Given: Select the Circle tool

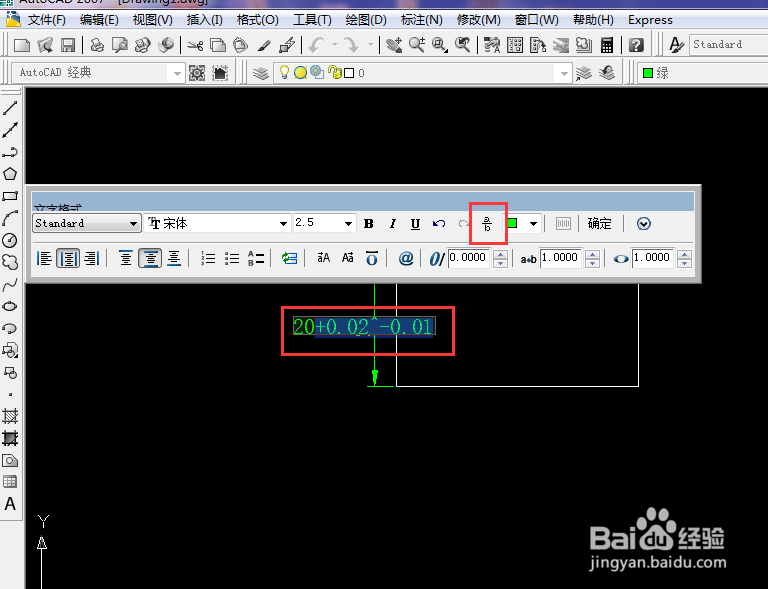Looking at the screenshot, I should [10, 240].
